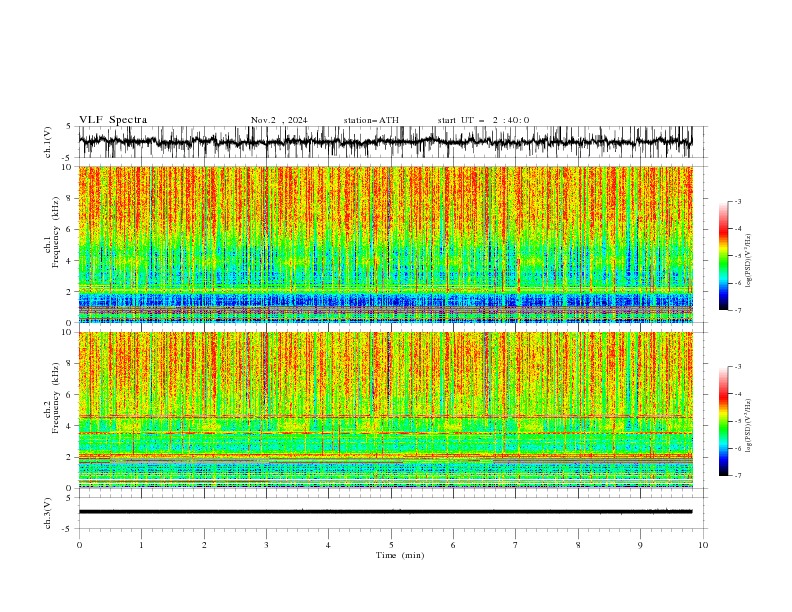
Task: Click the time axis tick label '7'
Action: pyautogui.click(x=516, y=545)
